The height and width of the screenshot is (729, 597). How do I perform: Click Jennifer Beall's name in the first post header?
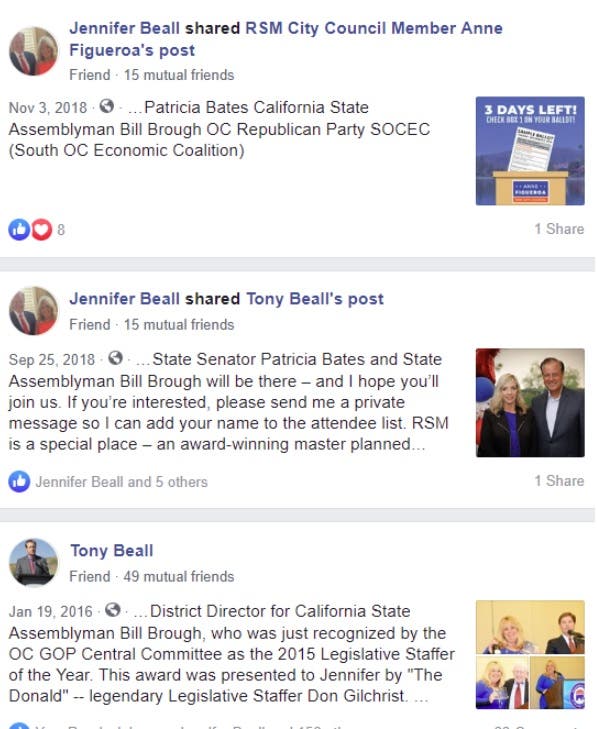tap(124, 28)
